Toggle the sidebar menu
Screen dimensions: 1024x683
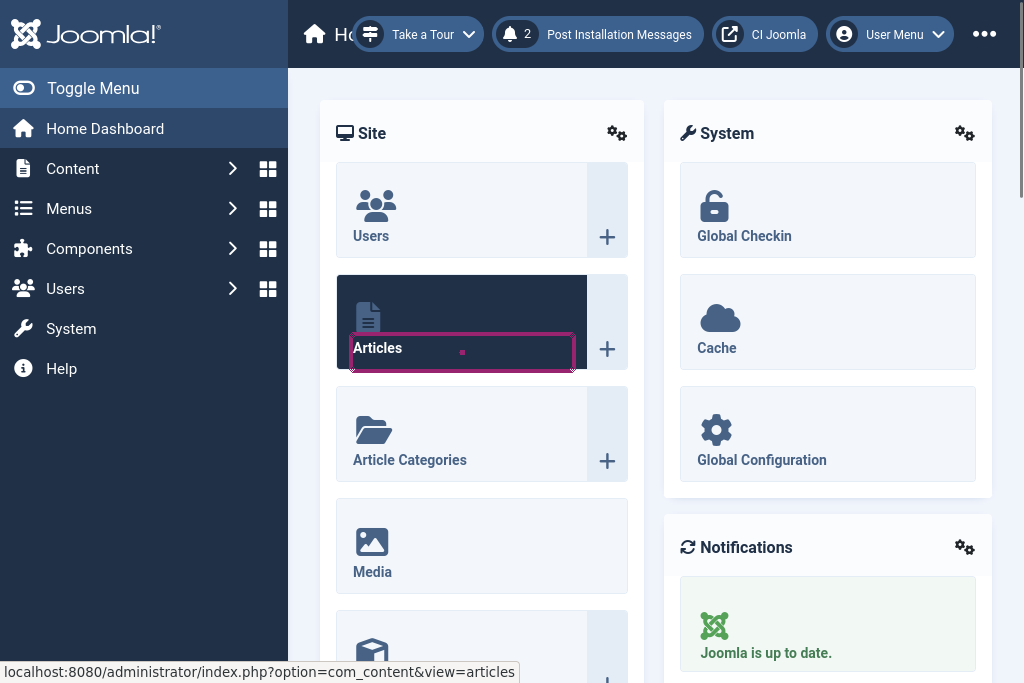pos(92,88)
